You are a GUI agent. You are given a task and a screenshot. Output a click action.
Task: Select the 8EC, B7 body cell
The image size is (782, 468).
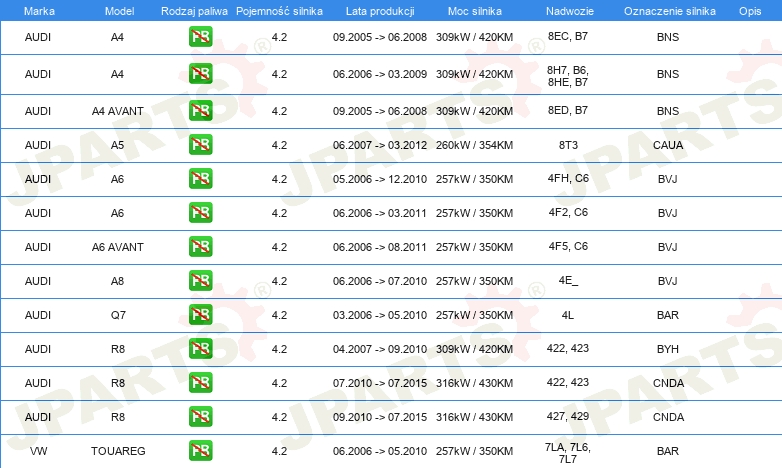(x=568, y=36)
